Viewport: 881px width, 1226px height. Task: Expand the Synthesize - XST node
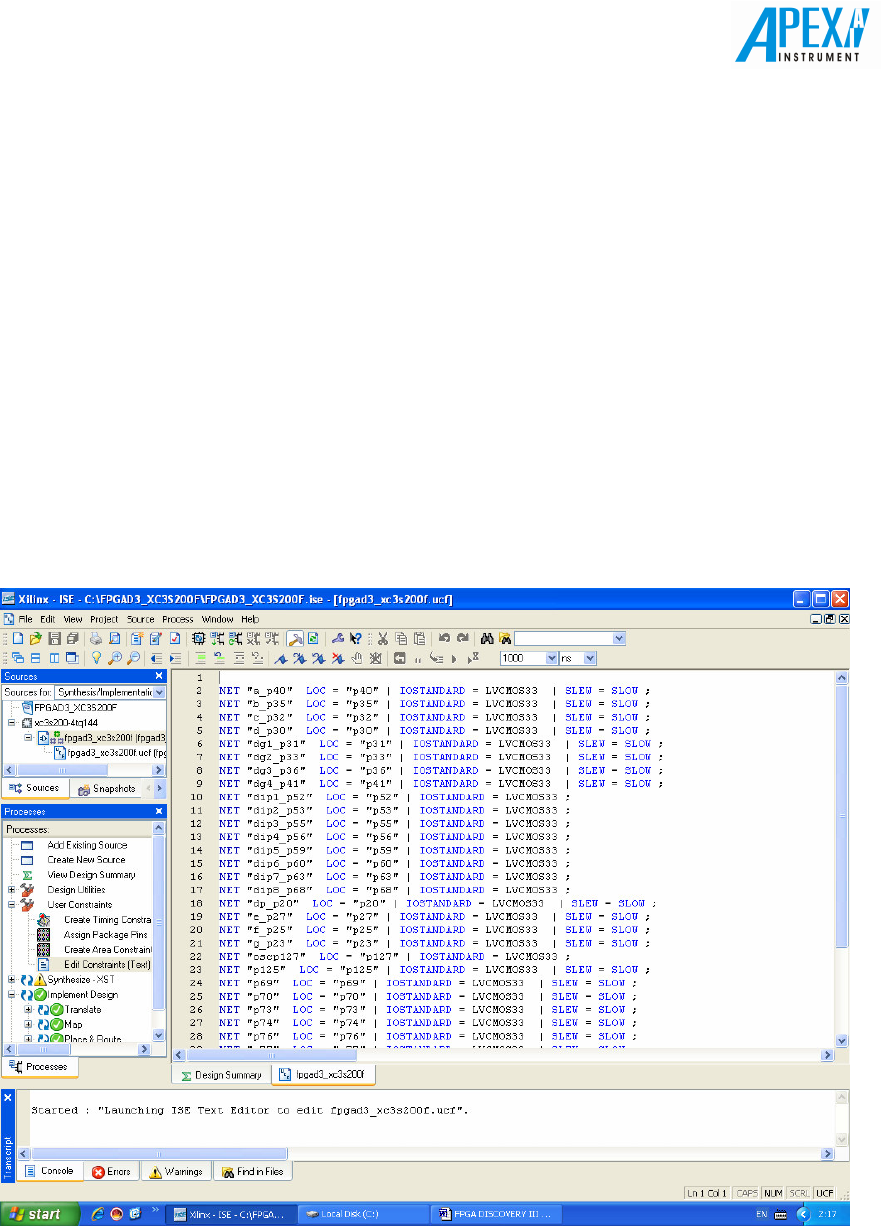(12, 980)
